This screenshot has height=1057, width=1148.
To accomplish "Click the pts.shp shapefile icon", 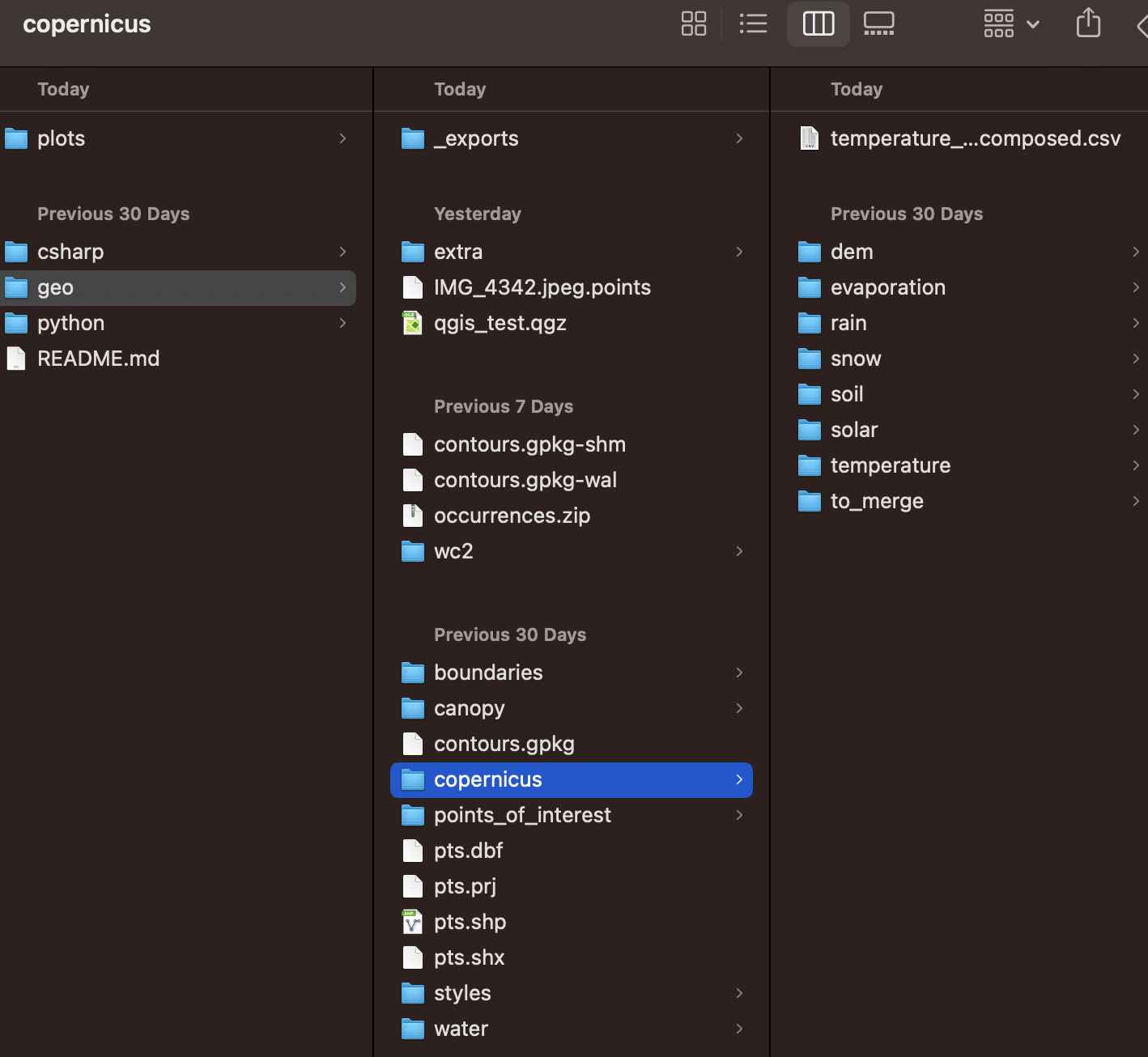I will pyautogui.click(x=413, y=922).
